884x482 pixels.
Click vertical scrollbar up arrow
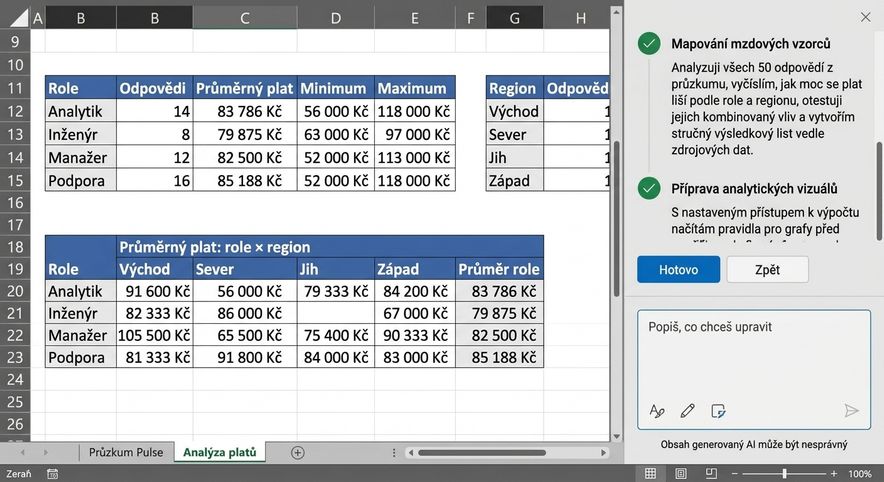pos(616,11)
